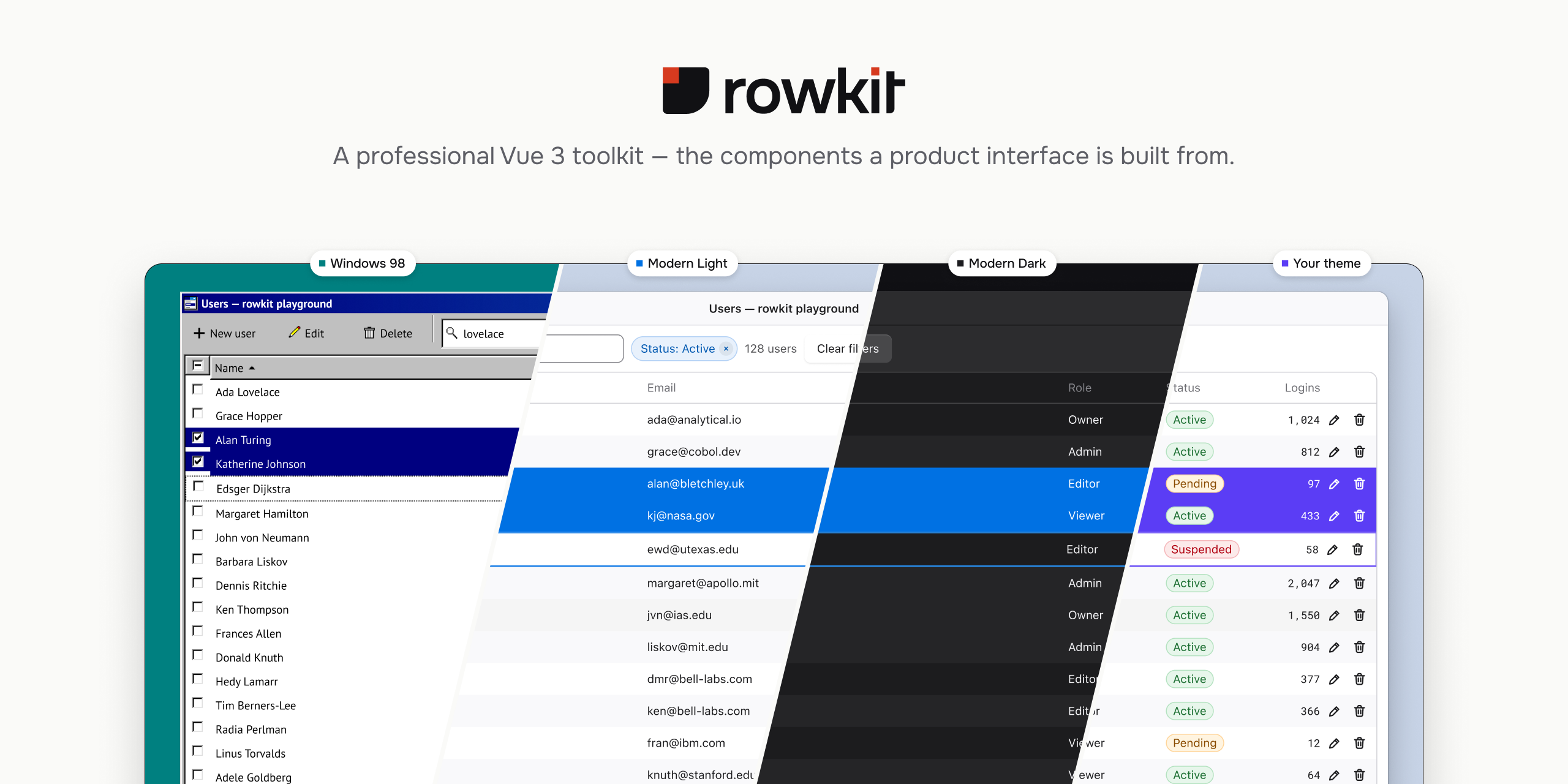Edit the row with 377 logins

pyautogui.click(x=1334, y=679)
